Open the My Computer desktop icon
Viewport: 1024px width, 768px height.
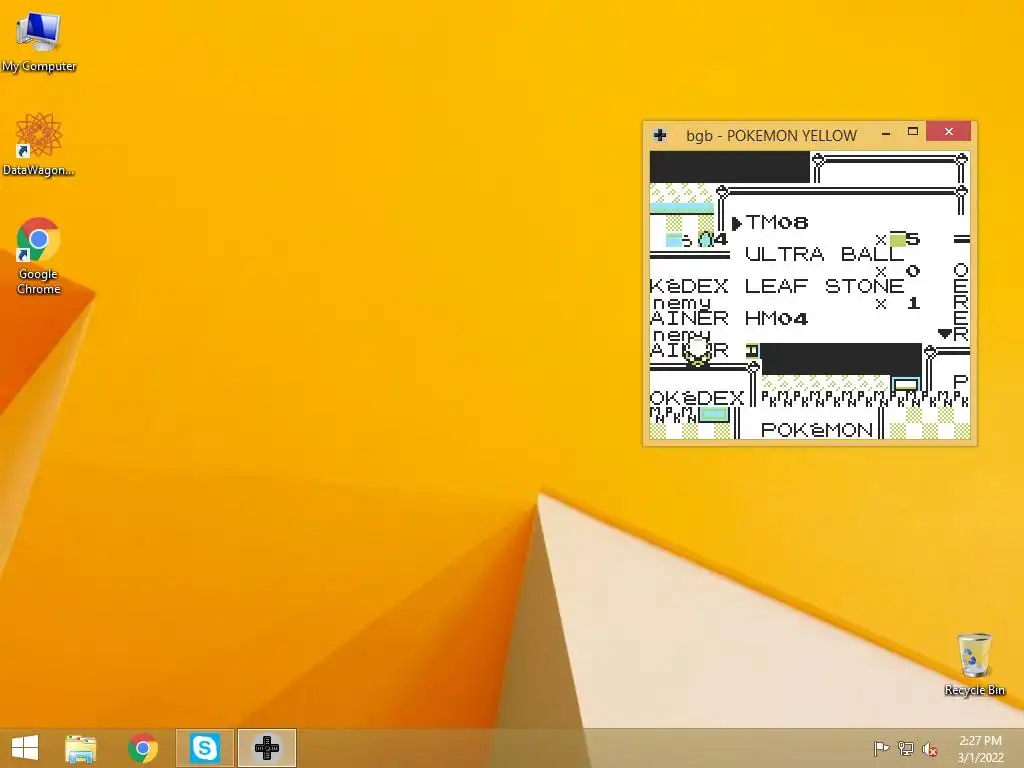39,42
